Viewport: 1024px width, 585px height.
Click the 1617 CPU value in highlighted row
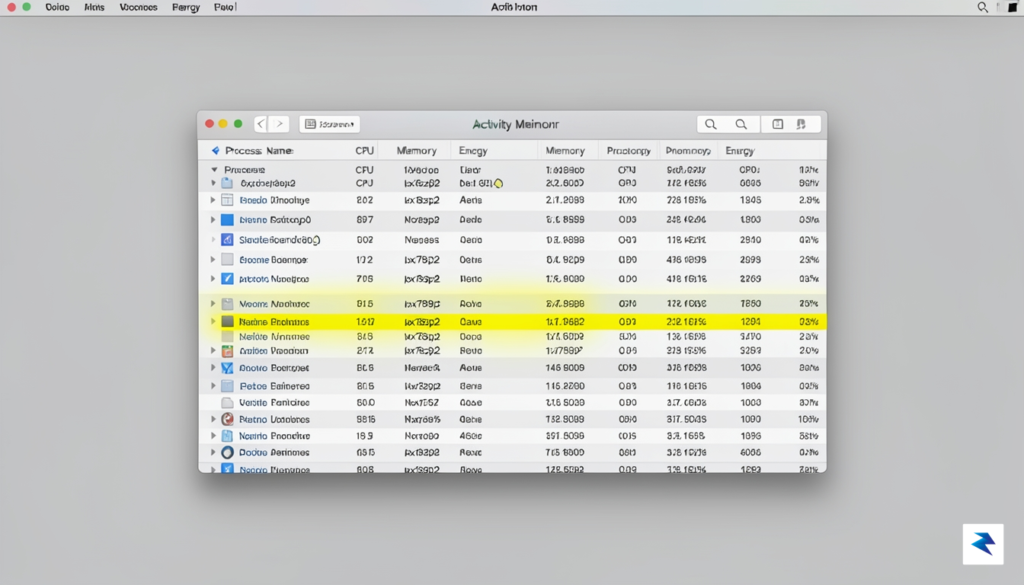point(365,322)
